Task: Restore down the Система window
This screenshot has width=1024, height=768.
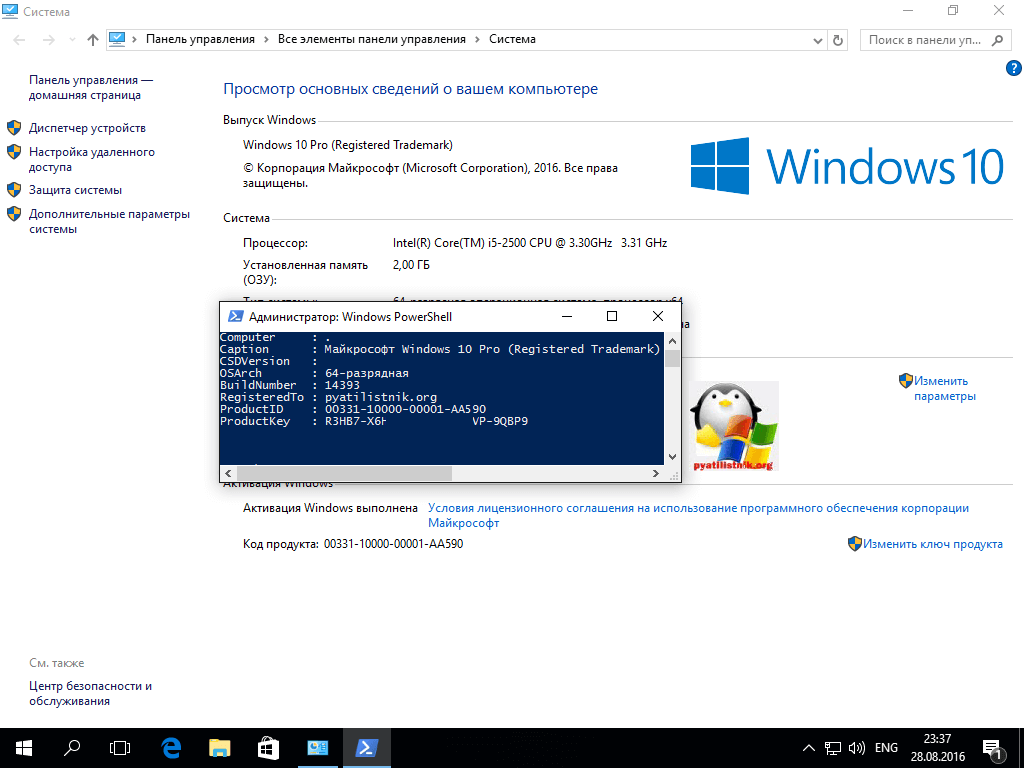Action: pos(953,10)
